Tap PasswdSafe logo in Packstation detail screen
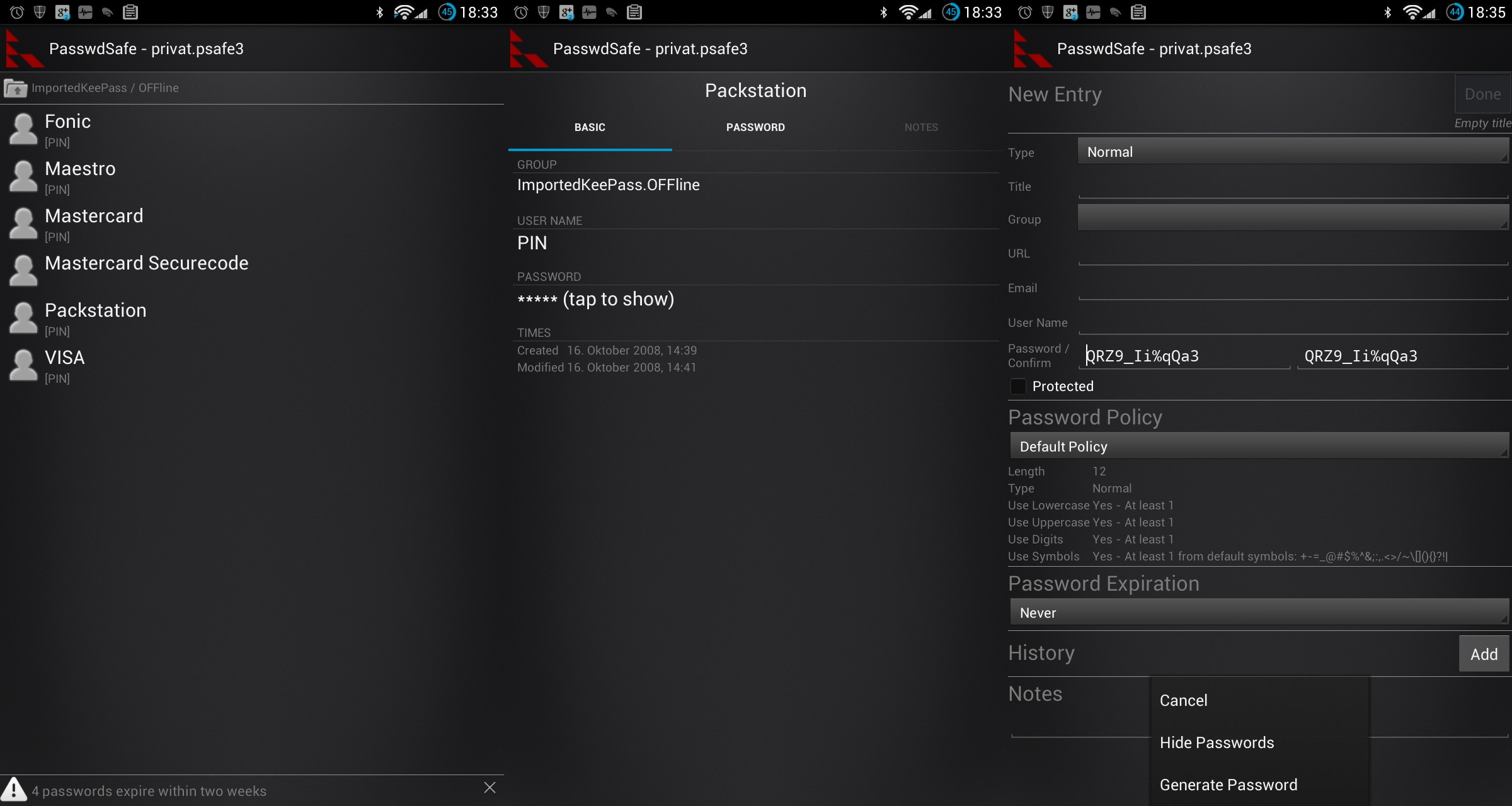 pos(528,49)
